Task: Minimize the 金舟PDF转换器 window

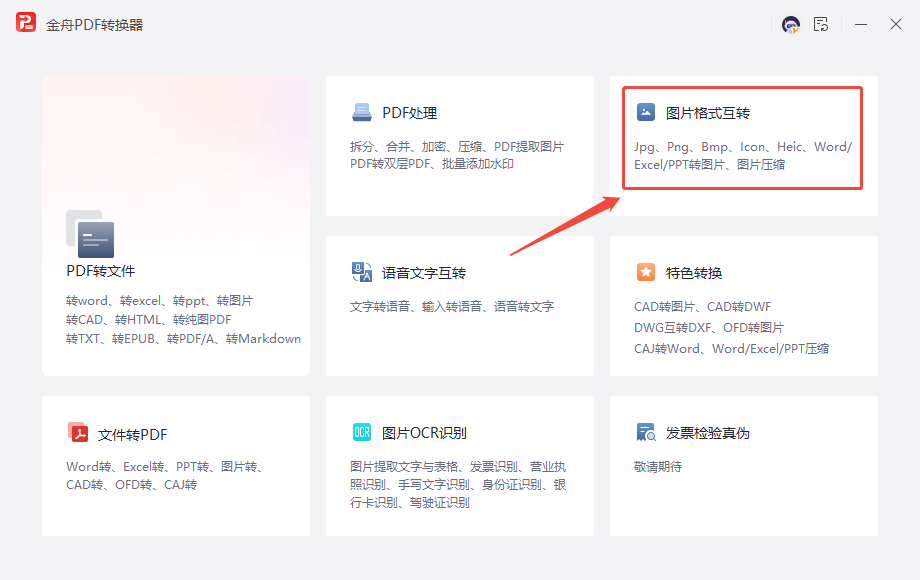Action: (861, 25)
